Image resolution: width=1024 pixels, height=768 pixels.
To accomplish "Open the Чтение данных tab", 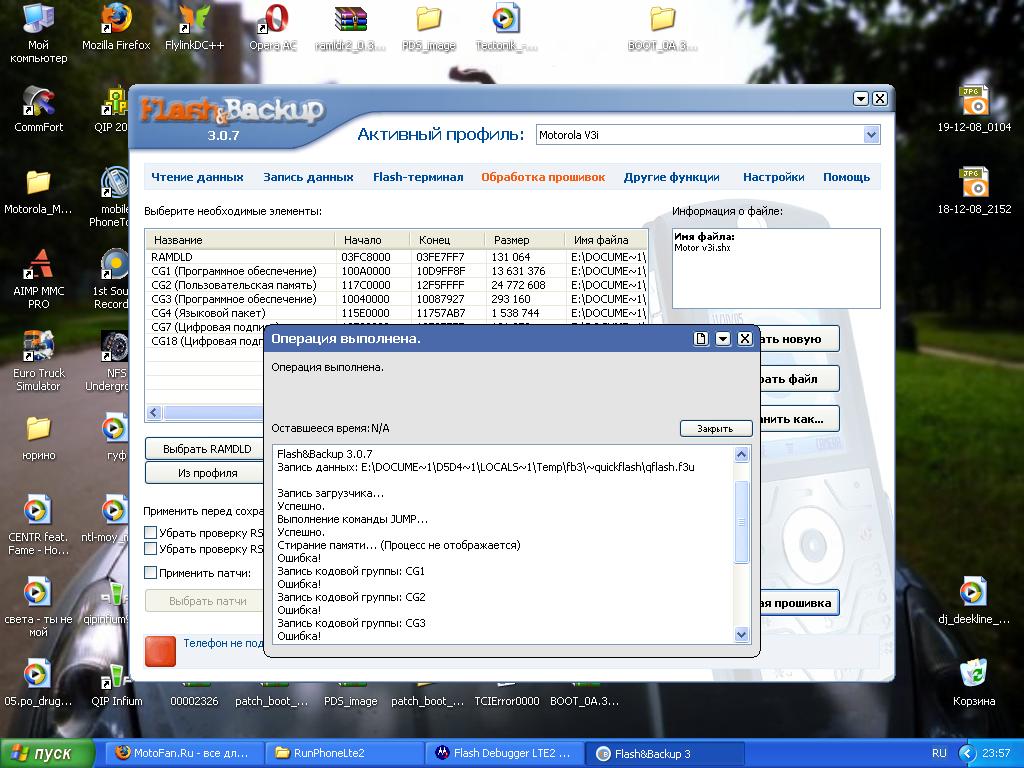I will point(197,177).
